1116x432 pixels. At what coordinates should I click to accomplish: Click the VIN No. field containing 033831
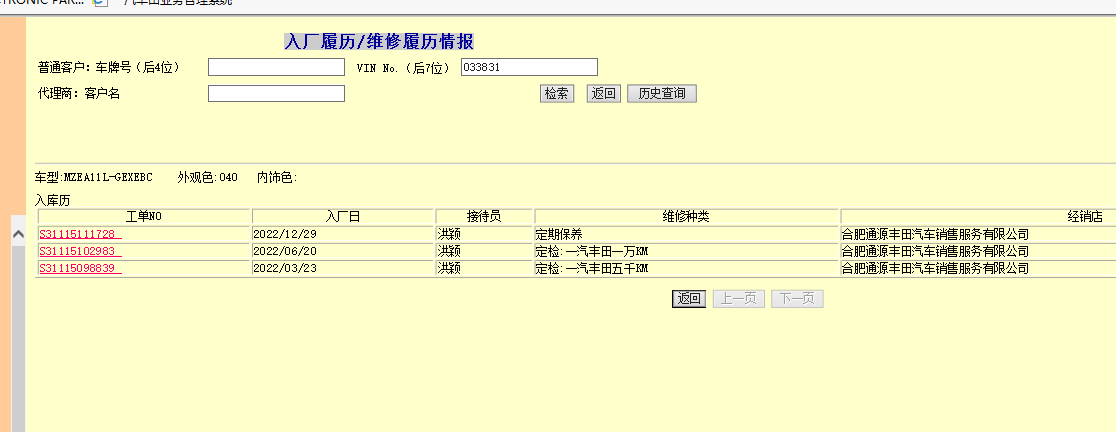coord(529,67)
